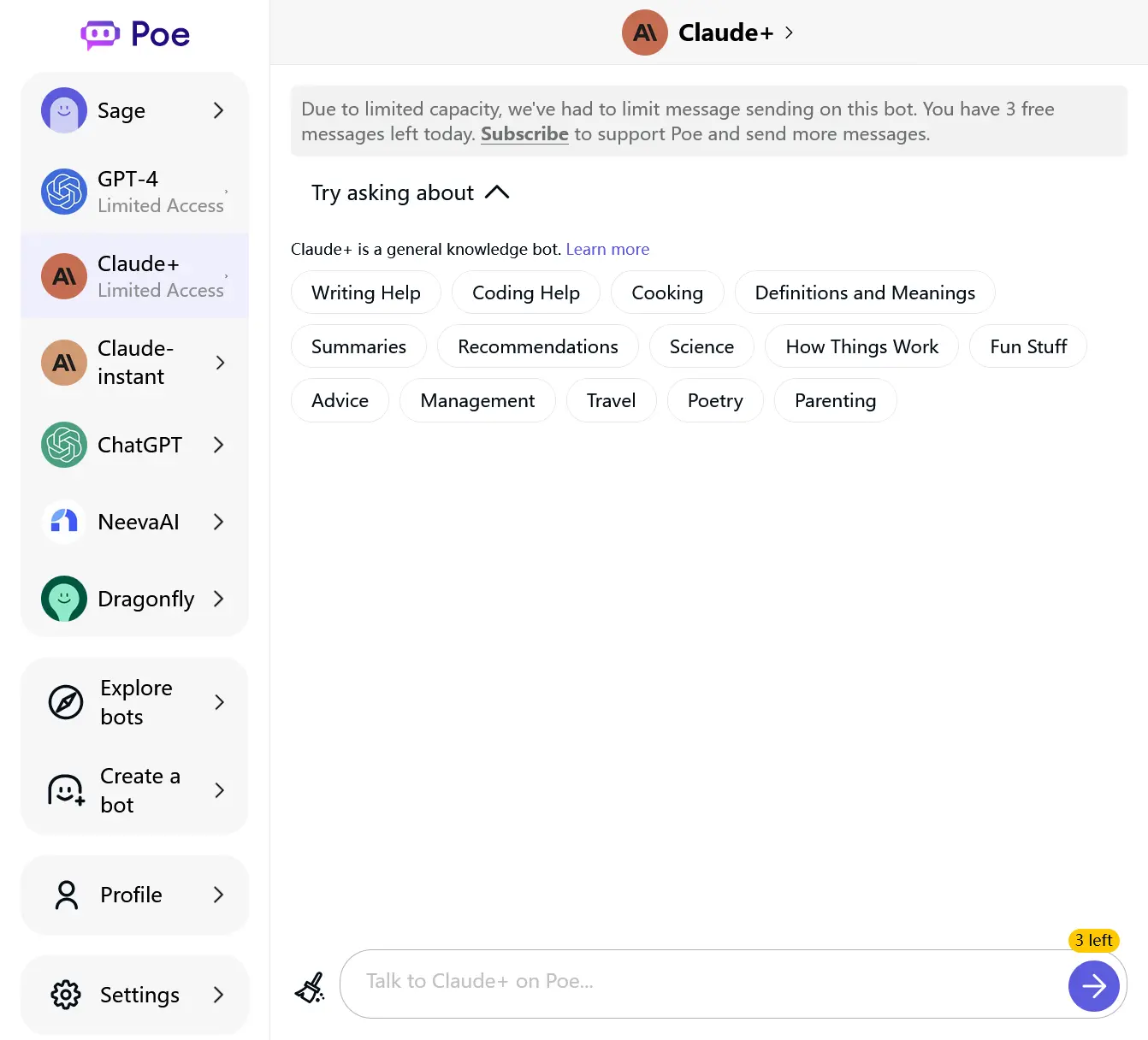The height and width of the screenshot is (1040, 1148).
Task: Open the NeevaAI chat entry
Action: pyautogui.click(x=134, y=522)
